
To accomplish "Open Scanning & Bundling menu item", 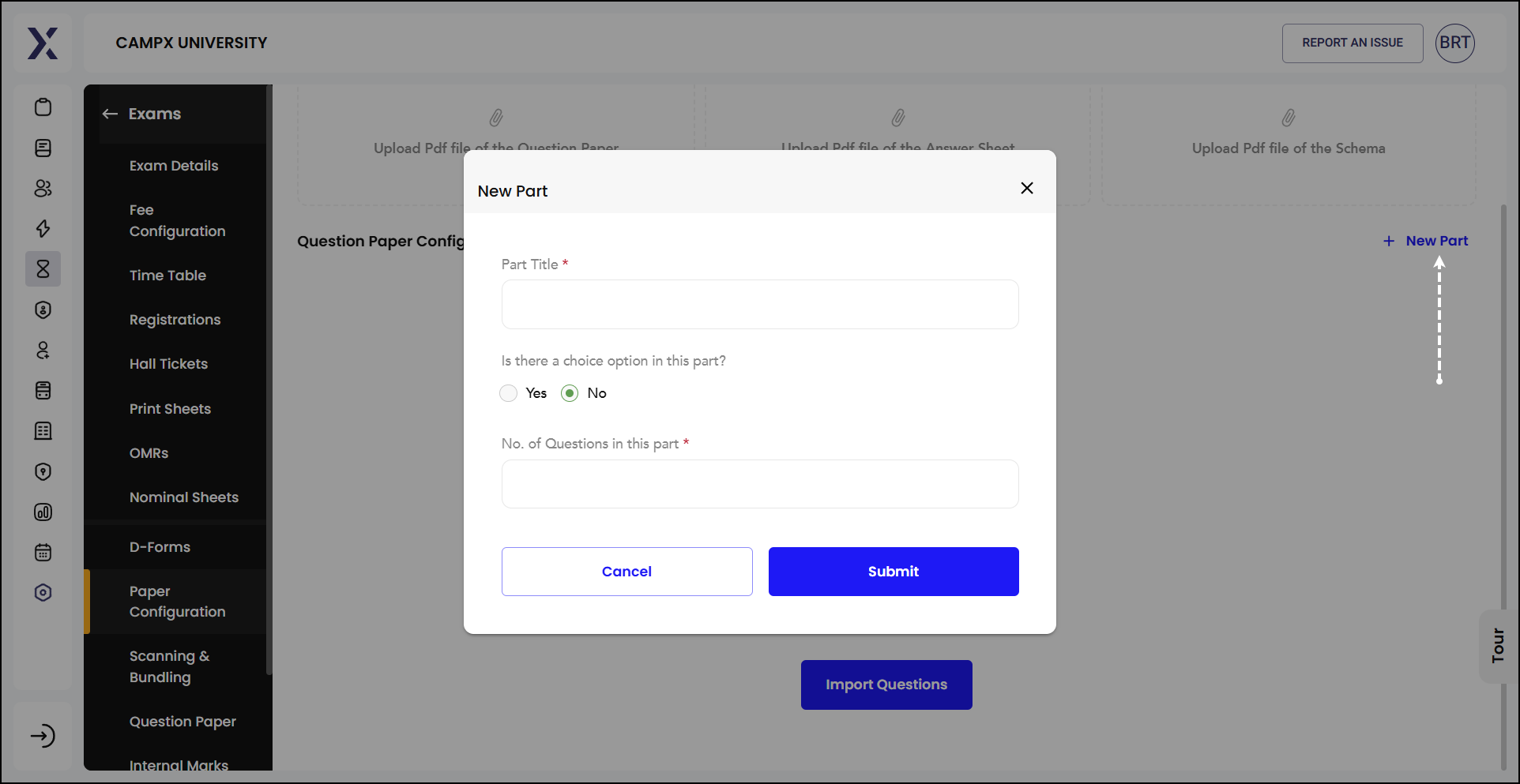I will [x=170, y=666].
